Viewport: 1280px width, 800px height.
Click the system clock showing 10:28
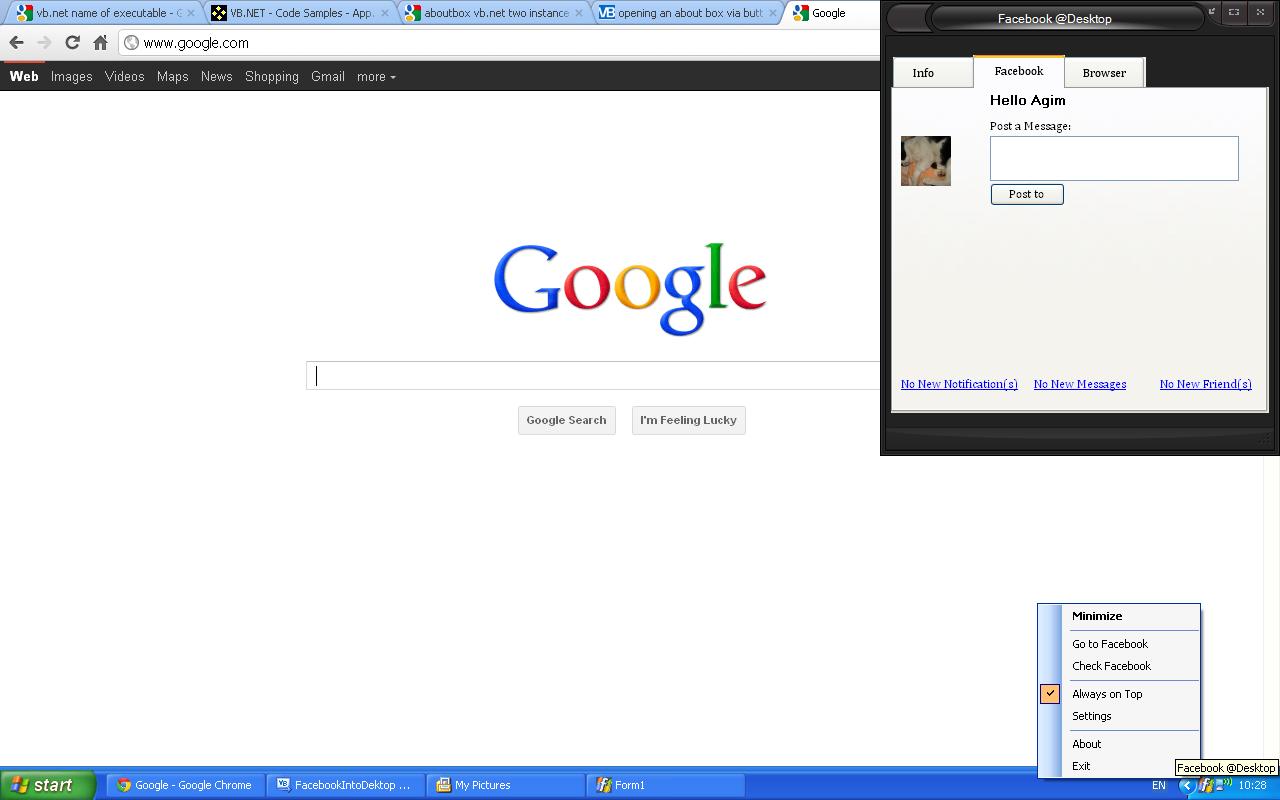(1252, 786)
